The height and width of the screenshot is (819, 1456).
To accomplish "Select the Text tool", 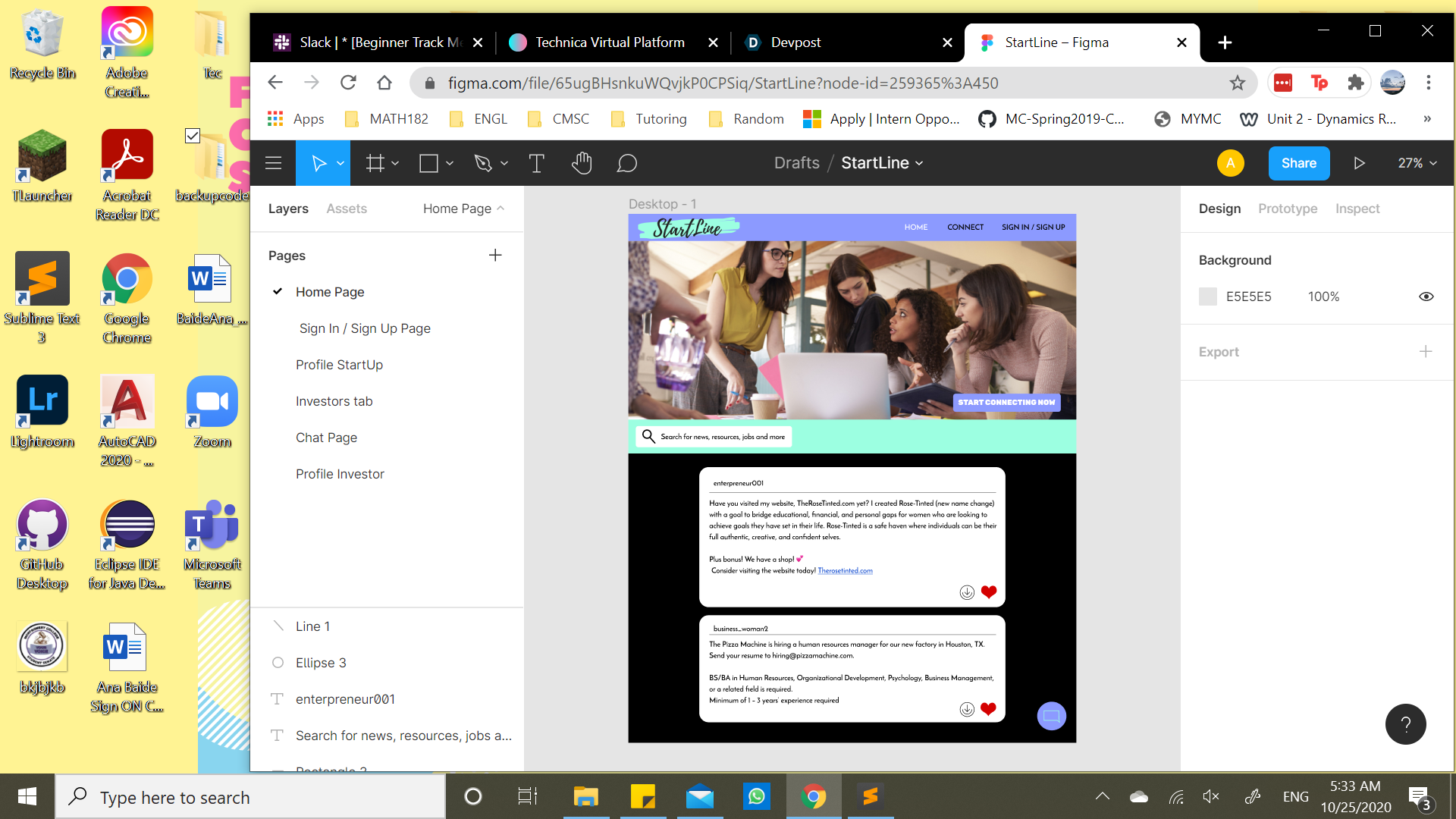I will [x=536, y=163].
